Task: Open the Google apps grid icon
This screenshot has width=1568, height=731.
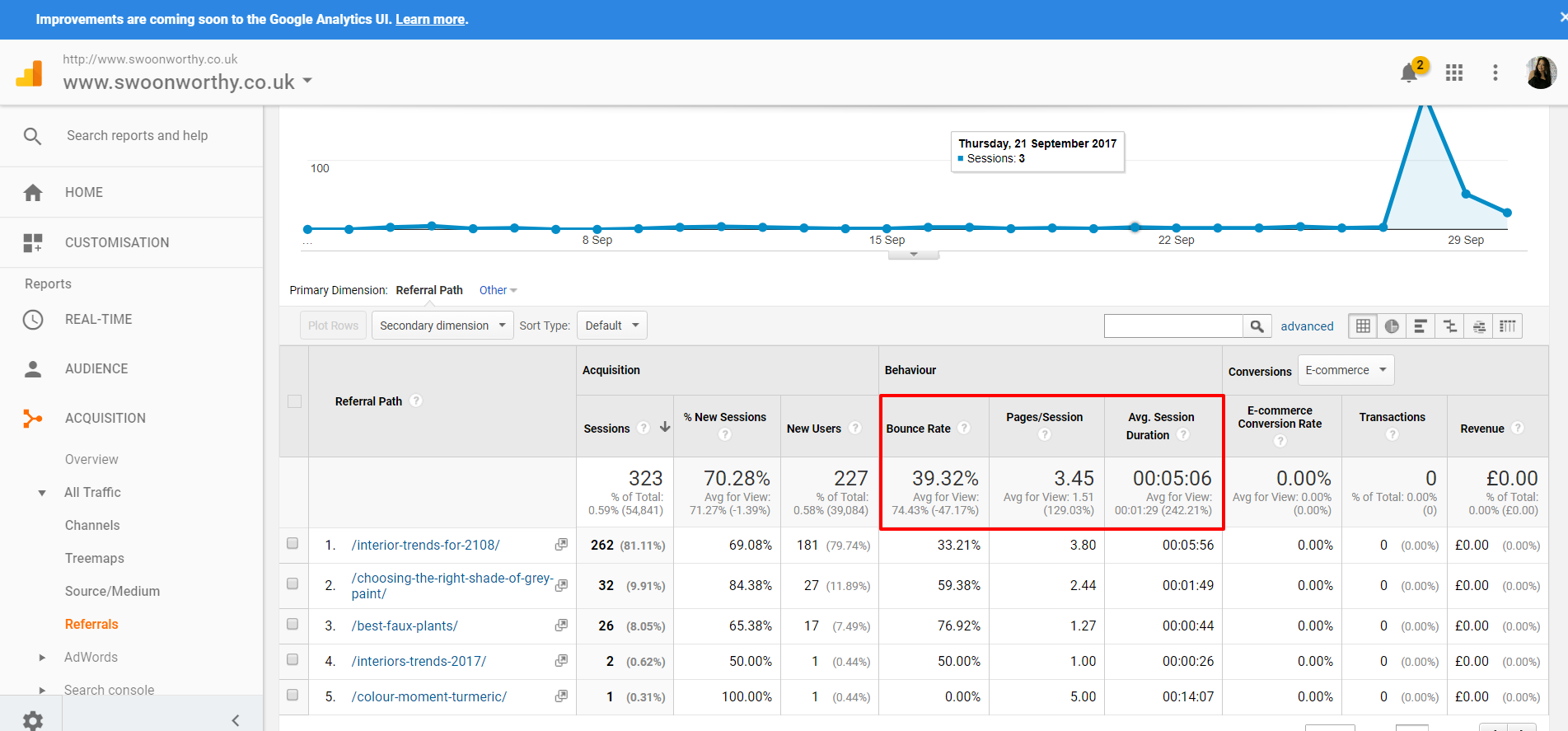Action: tap(1454, 73)
